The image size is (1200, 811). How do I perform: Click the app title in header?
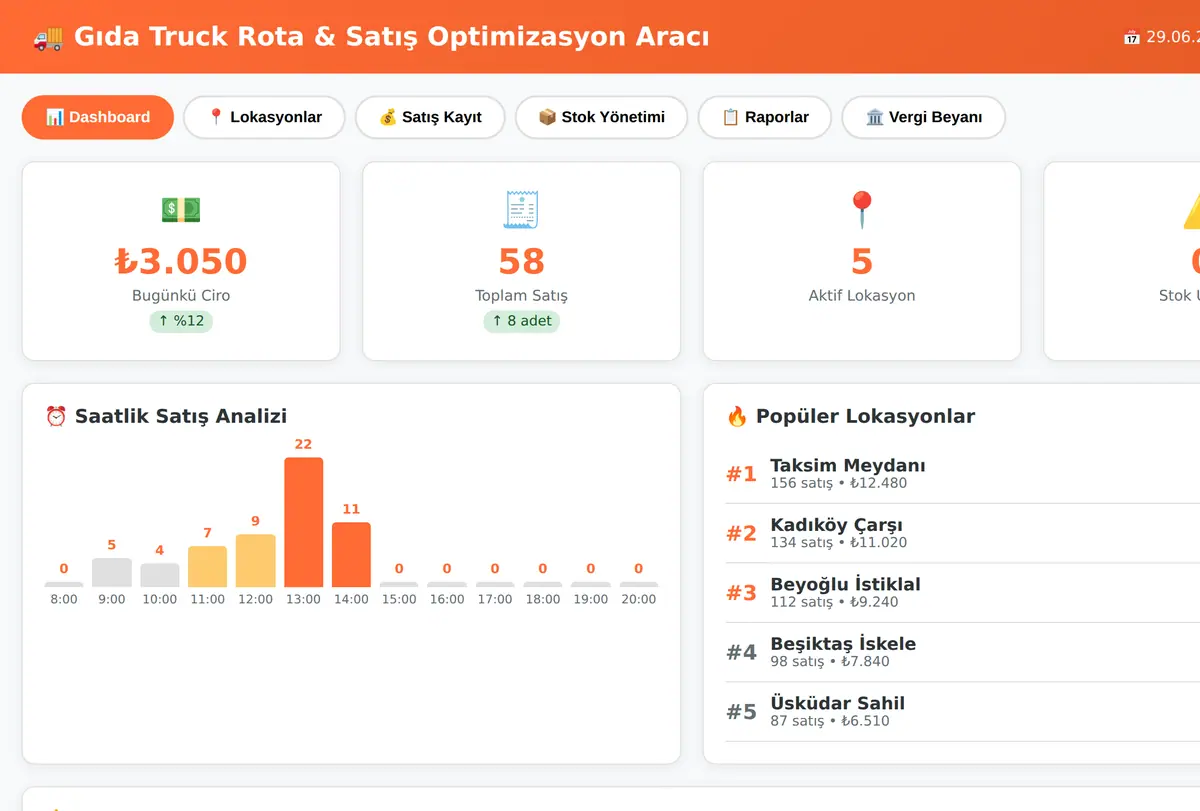[x=392, y=37]
